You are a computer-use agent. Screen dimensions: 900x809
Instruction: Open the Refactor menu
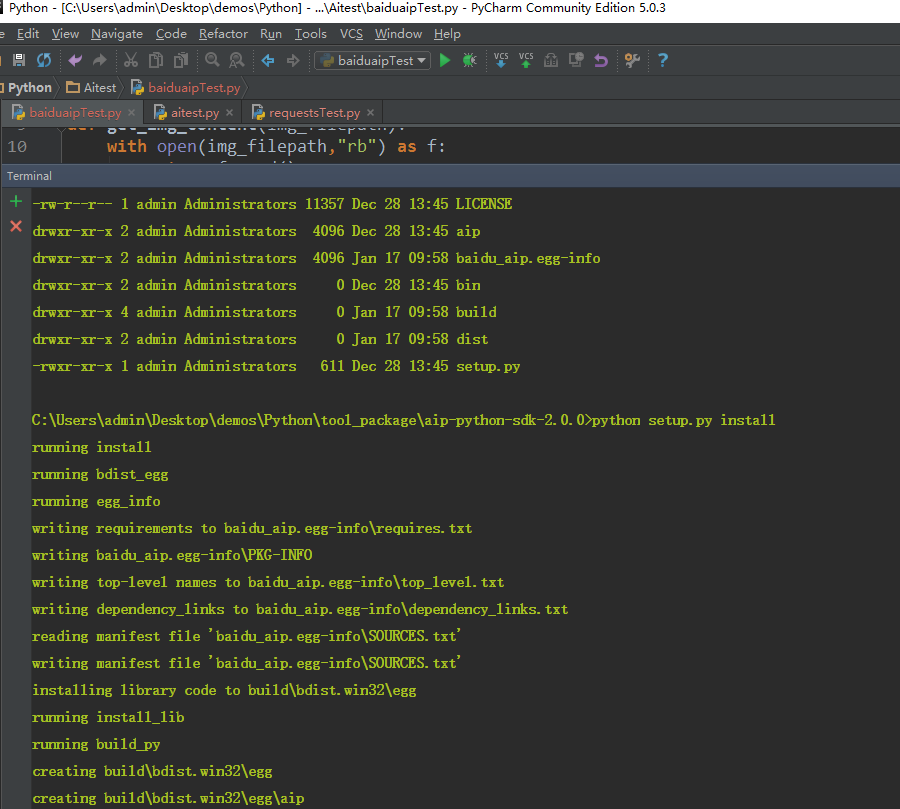[223, 34]
